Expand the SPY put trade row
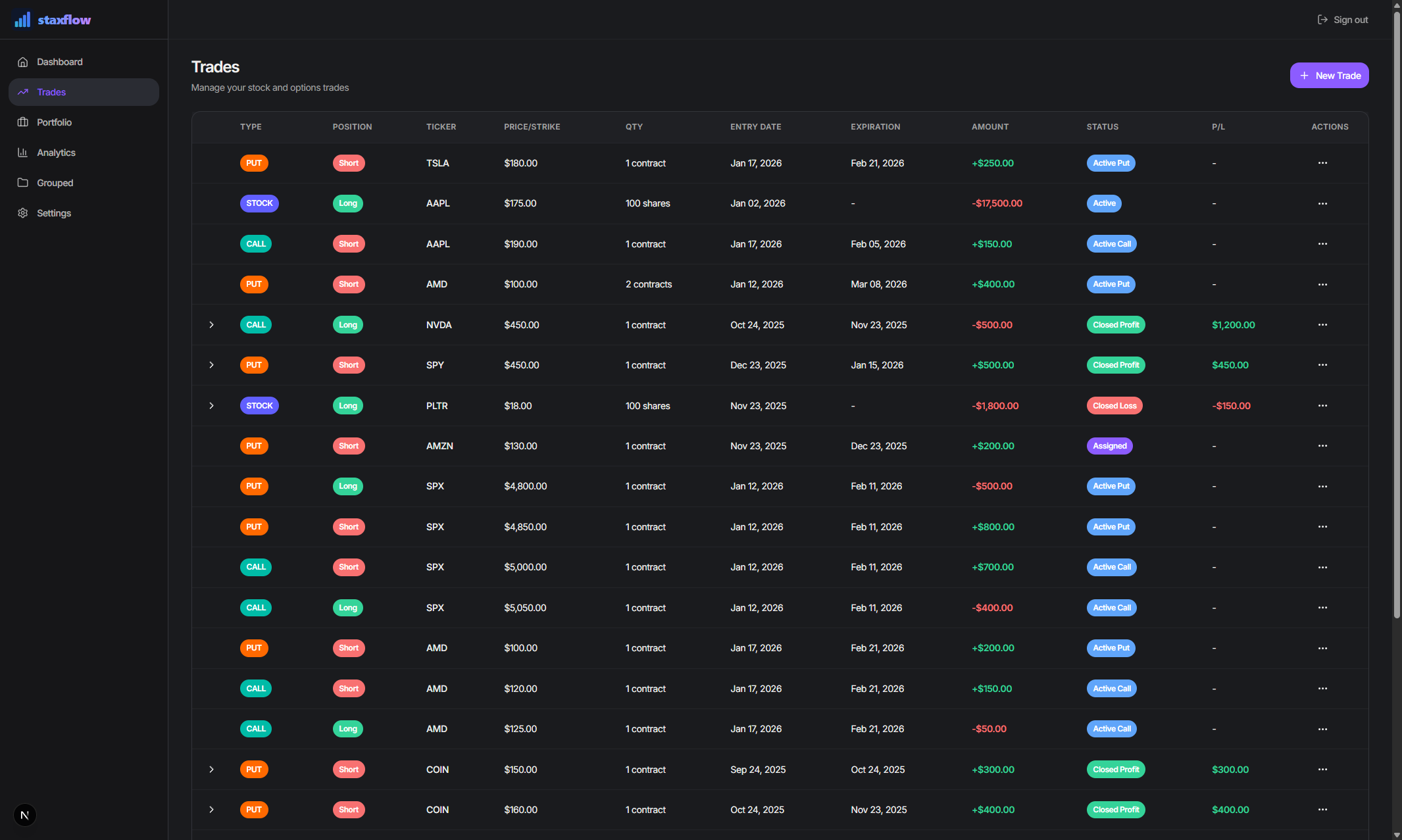 coord(211,365)
